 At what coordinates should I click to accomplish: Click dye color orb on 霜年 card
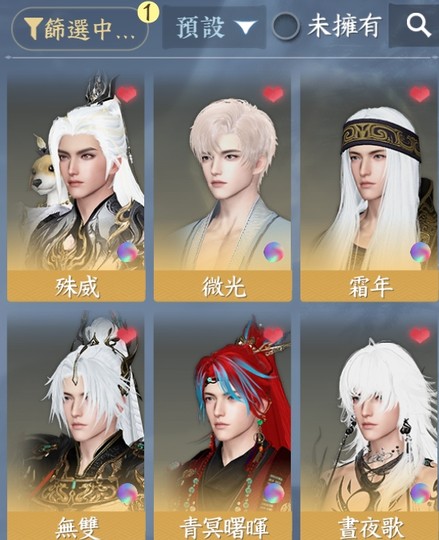click(420, 252)
